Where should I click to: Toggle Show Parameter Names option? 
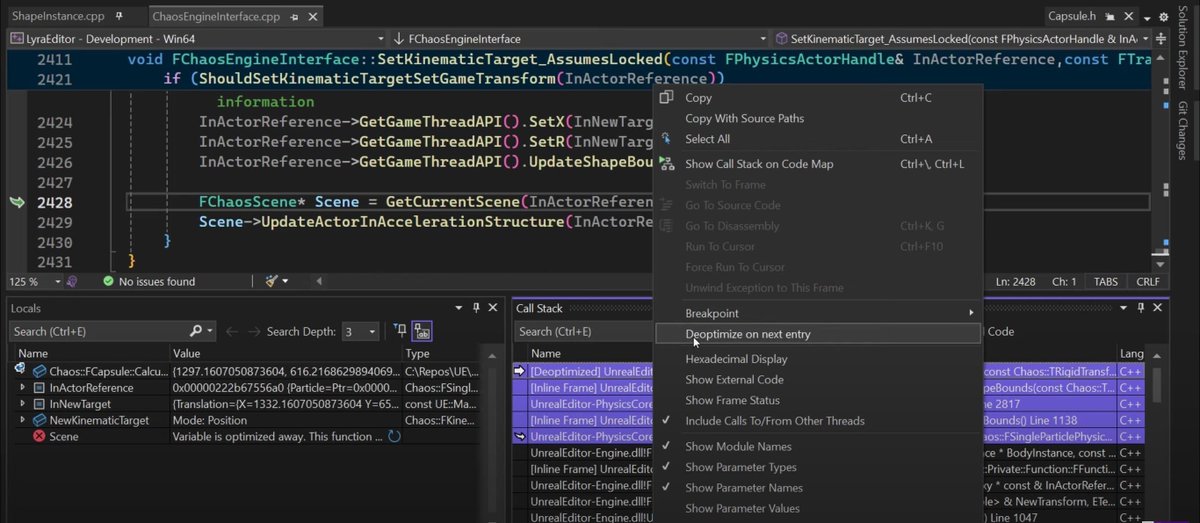pos(818,488)
